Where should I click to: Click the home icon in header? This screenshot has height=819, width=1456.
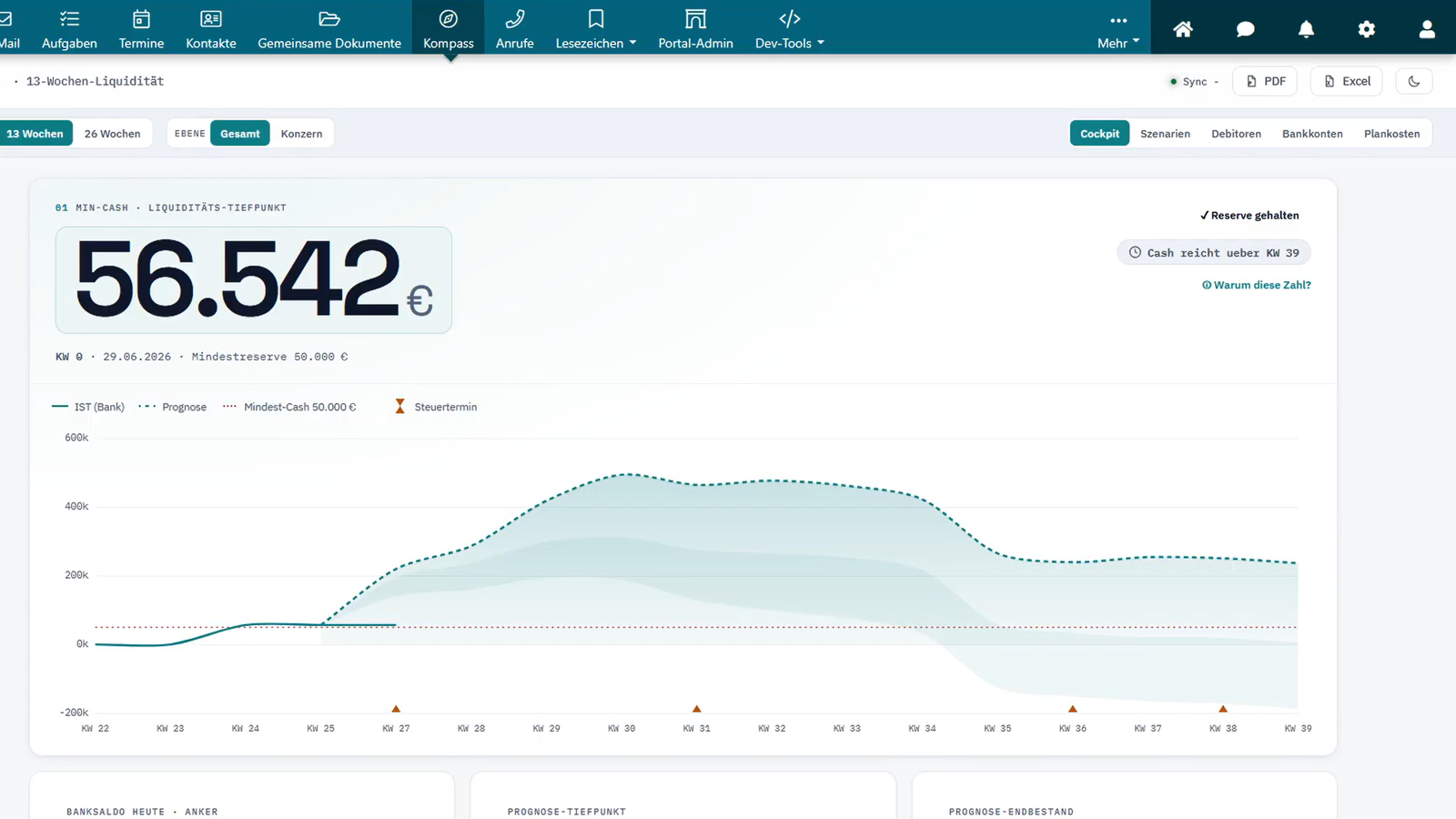click(x=1183, y=29)
